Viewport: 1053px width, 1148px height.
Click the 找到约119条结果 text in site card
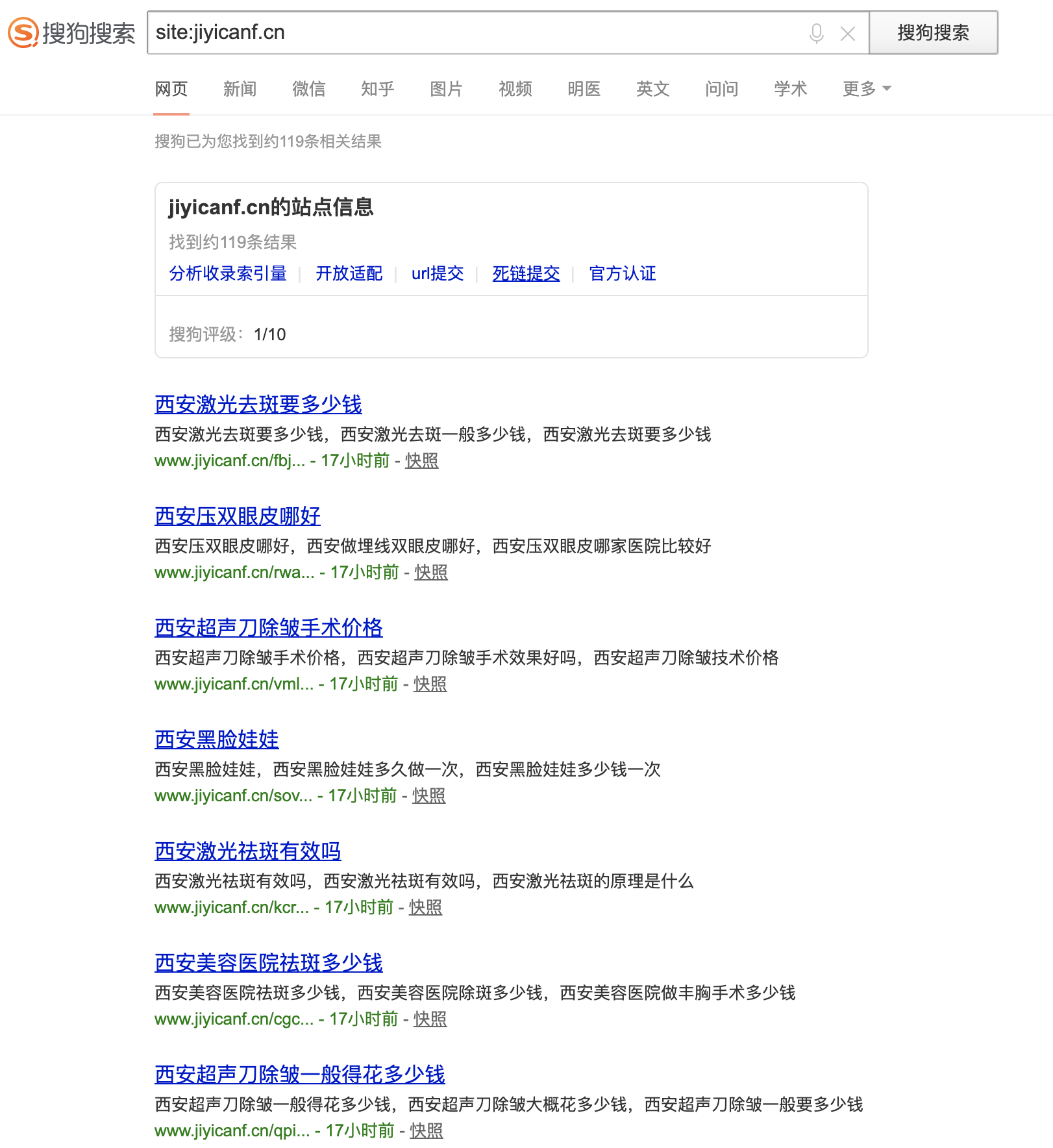pos(233,242)
